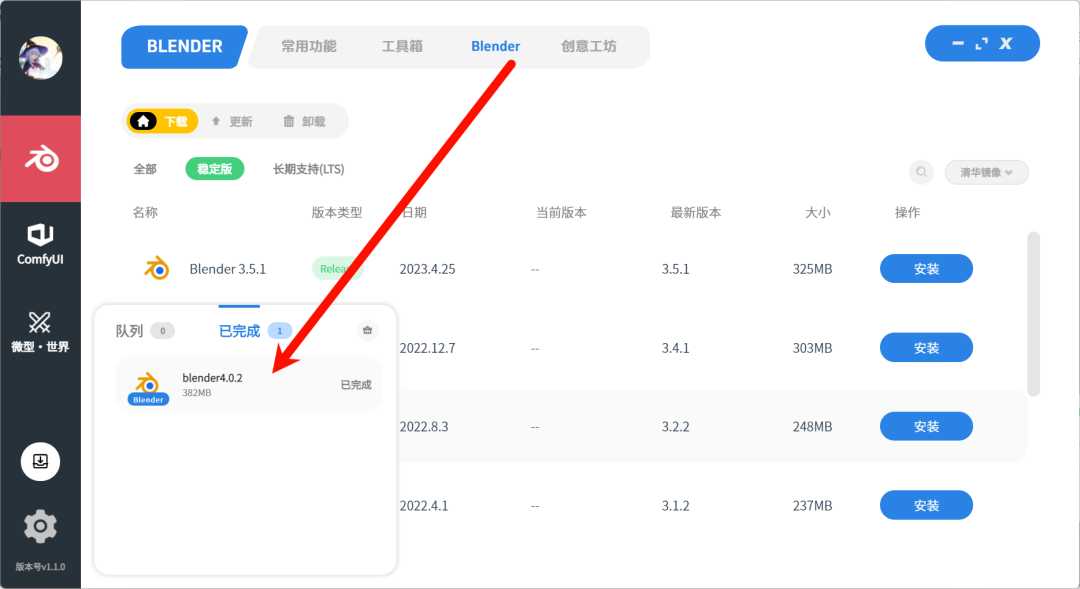Click the Blender 3.5.1 name text
The image size is (1080, 589).
pyautogui.click(x=227, y=269)
